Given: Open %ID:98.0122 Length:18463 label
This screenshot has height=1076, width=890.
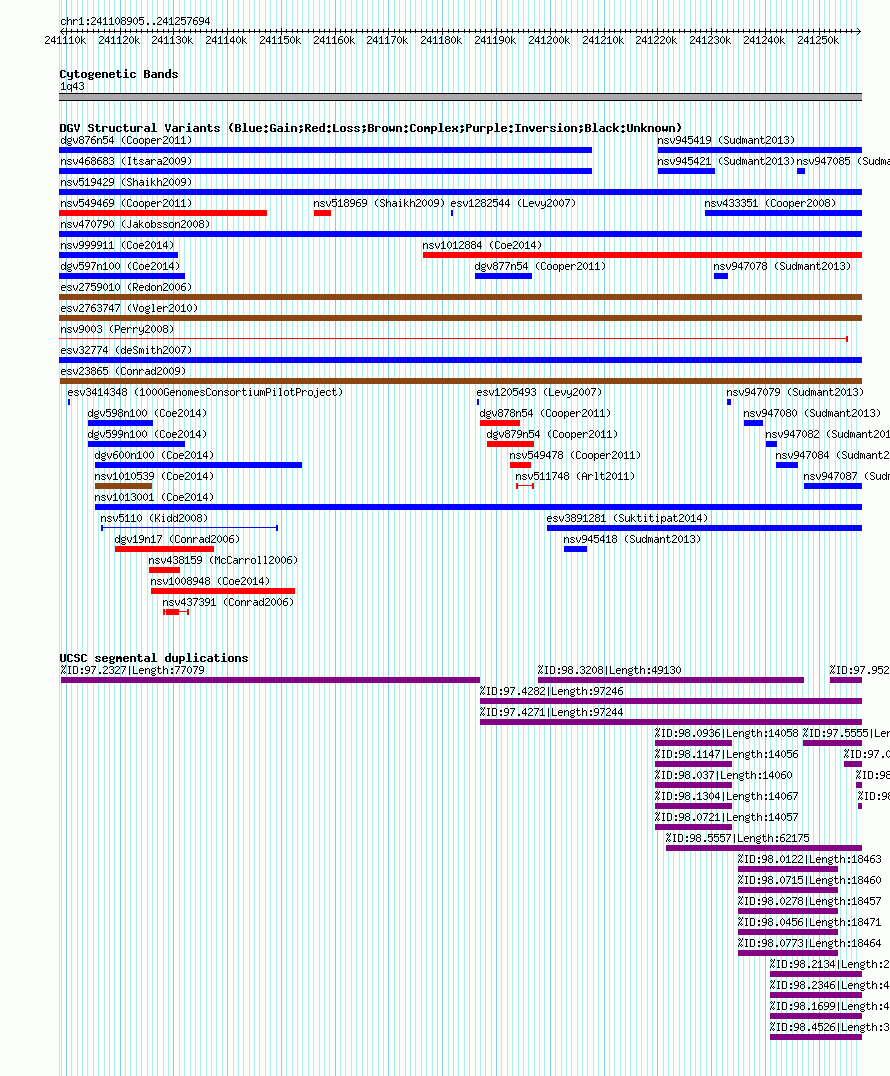Looking at the screenshot, I should (x=810, y=859).
